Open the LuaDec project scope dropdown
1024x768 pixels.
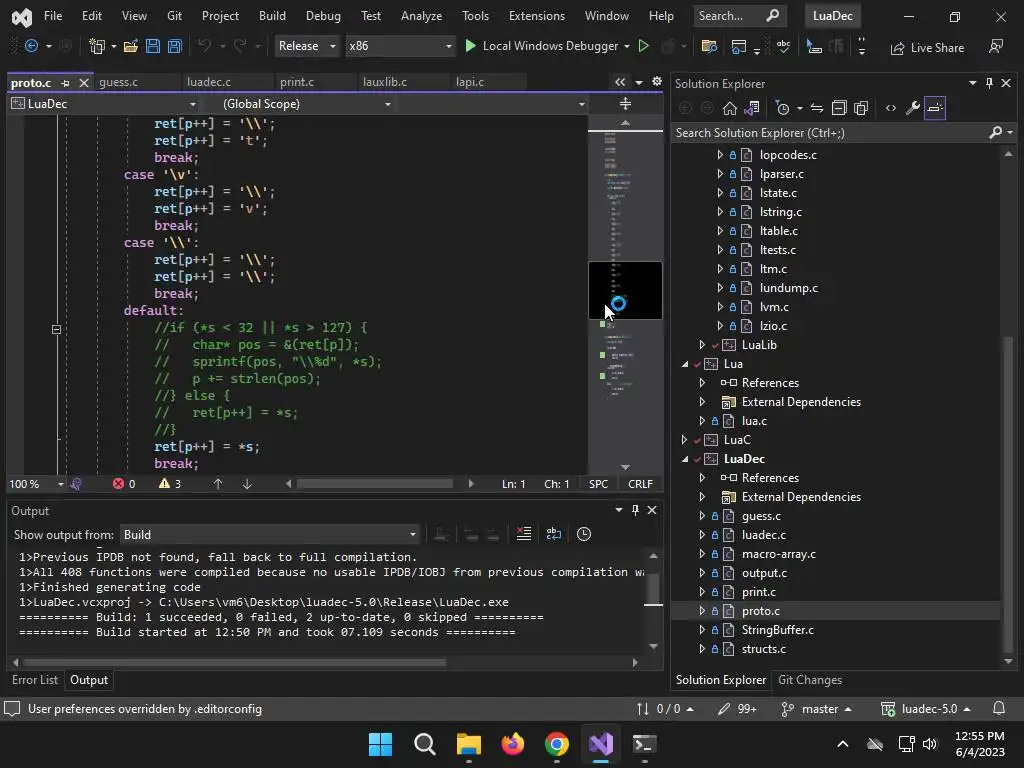(x=104, y=104)
